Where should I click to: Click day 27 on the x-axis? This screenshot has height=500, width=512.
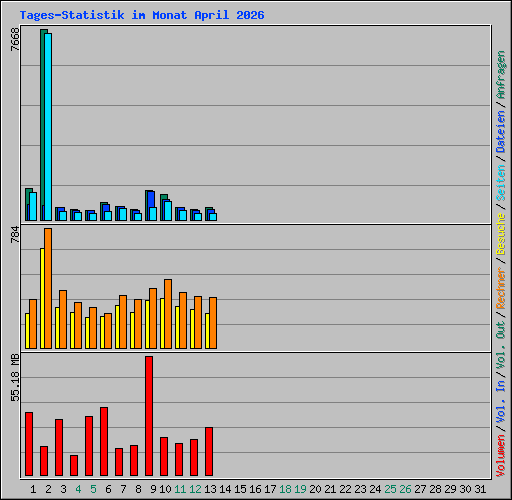(420, 489)
